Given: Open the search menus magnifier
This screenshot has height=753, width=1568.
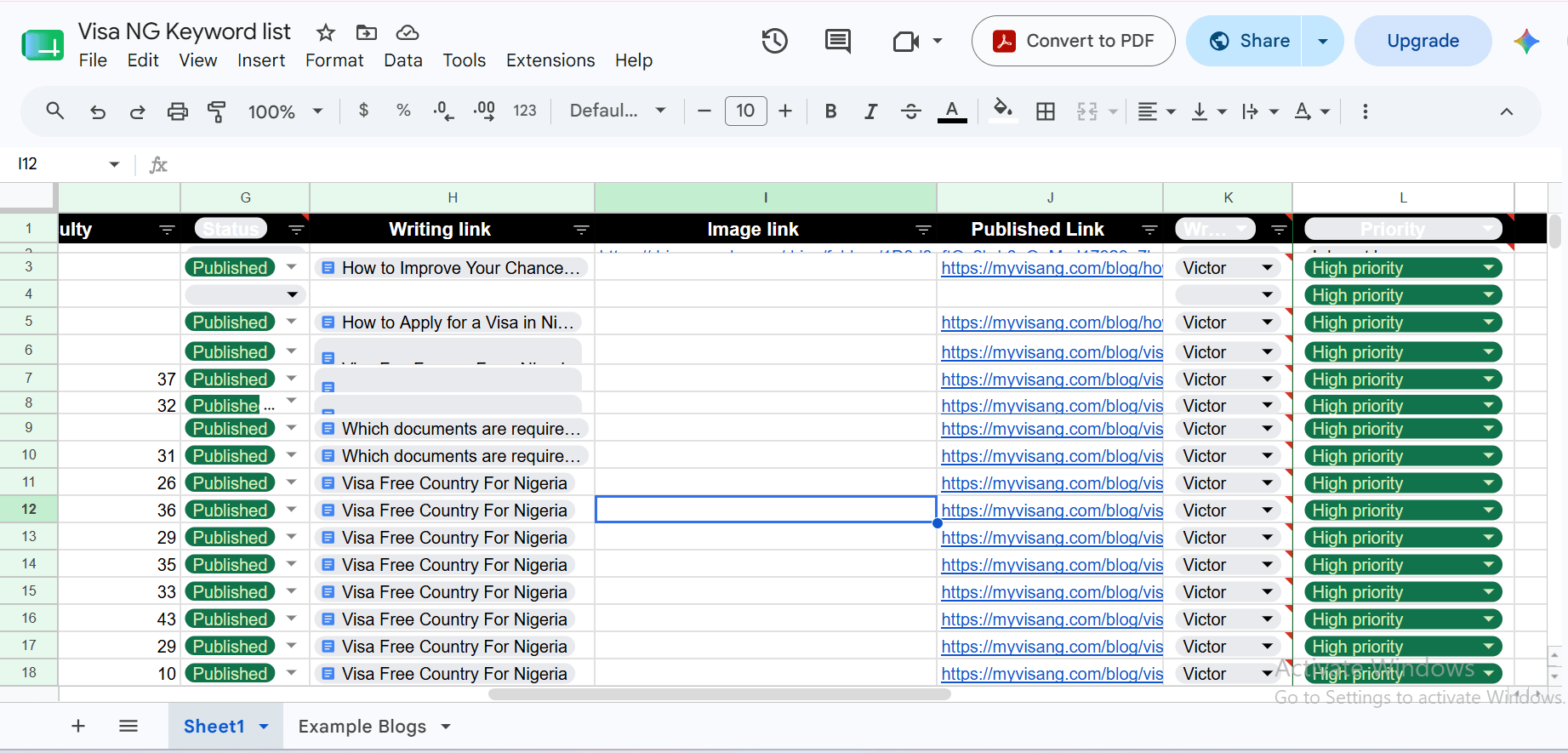Looking at the screenshot, I should pos(55,111).
